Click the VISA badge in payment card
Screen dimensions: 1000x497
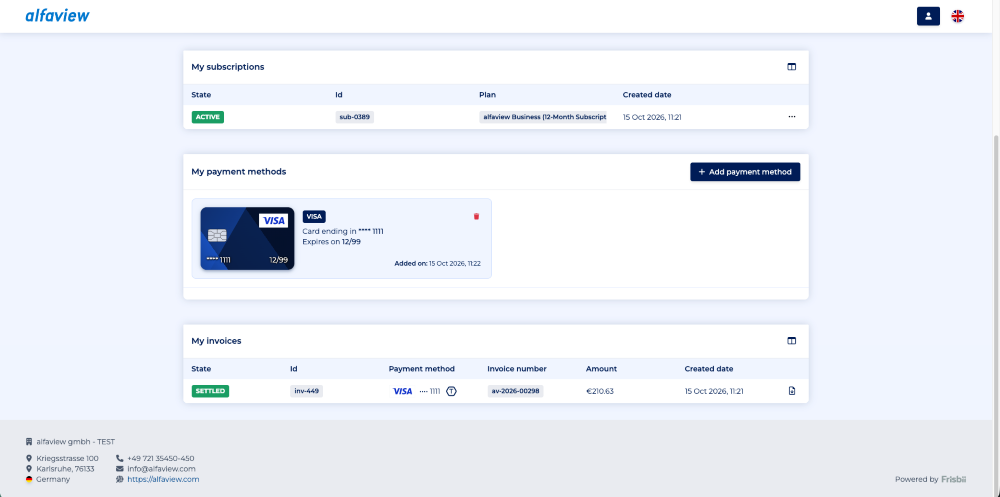tap(314, 216)
